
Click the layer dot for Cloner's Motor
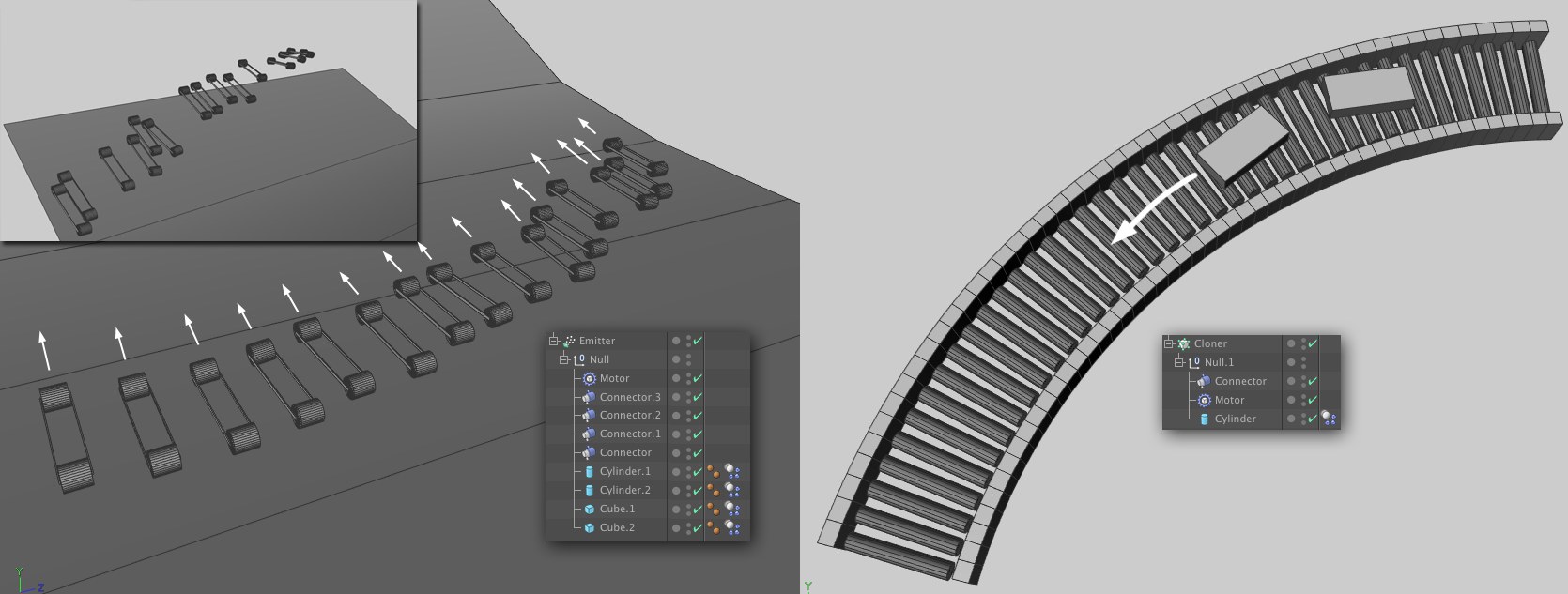(1291, 400)
